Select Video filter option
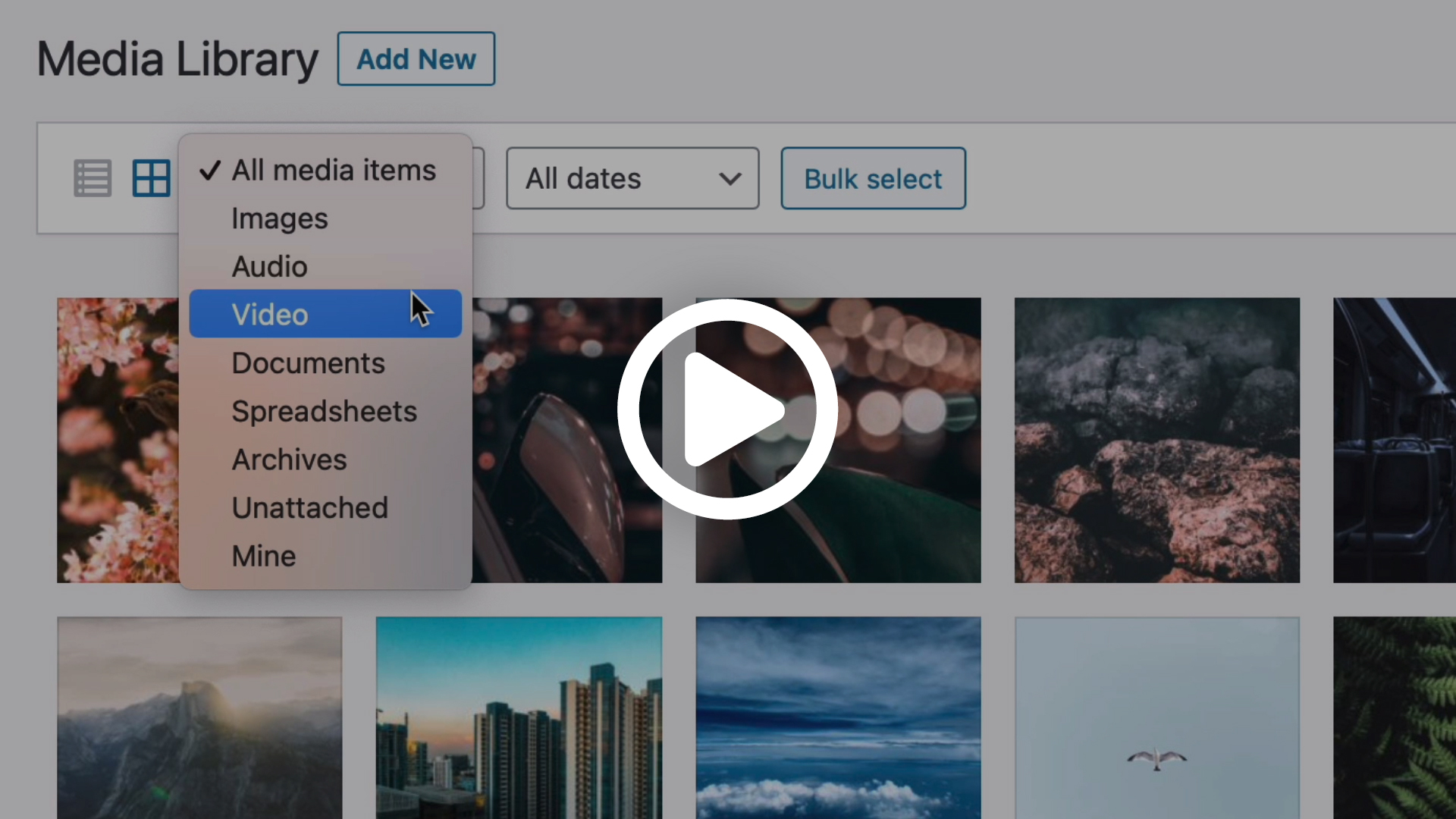Image resolution: width=1456 pixels, height=819 pixels. pyautogui.click(x=270, y=315)
